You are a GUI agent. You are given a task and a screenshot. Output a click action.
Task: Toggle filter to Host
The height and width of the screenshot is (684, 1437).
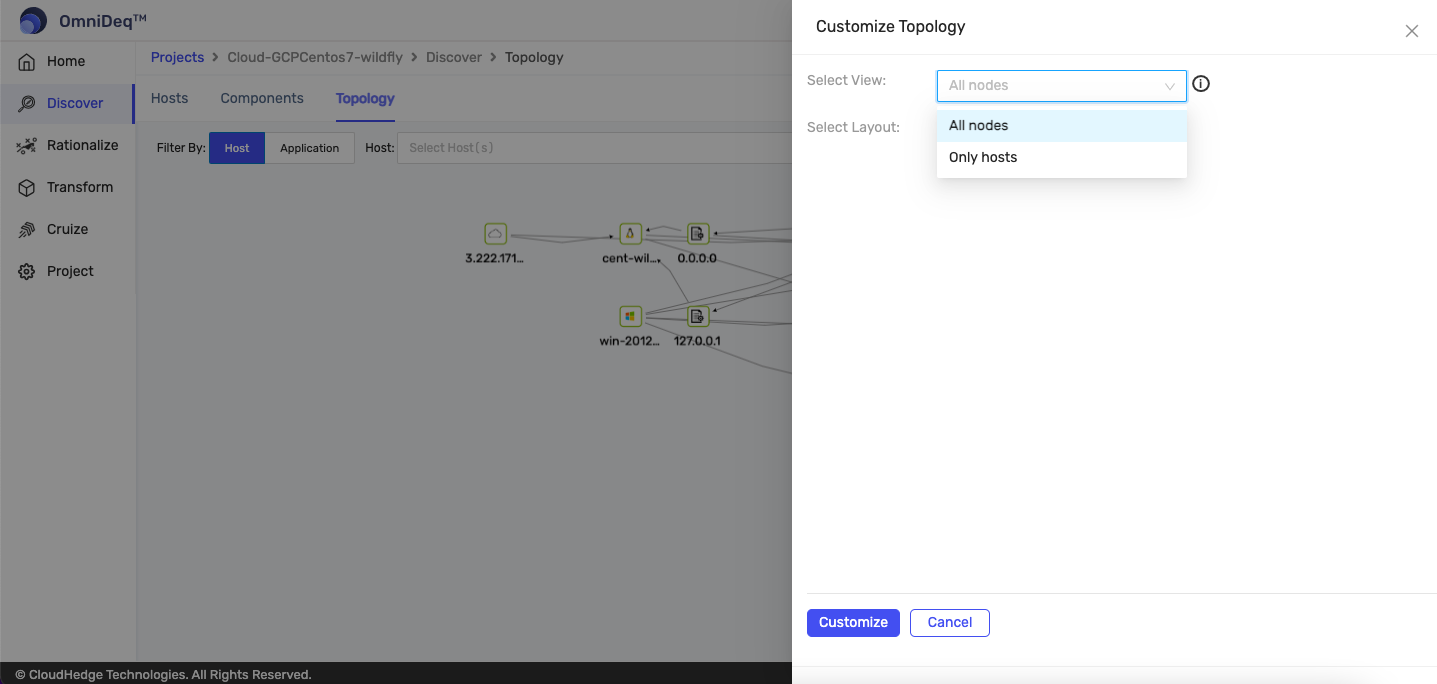tap(237, 148)
